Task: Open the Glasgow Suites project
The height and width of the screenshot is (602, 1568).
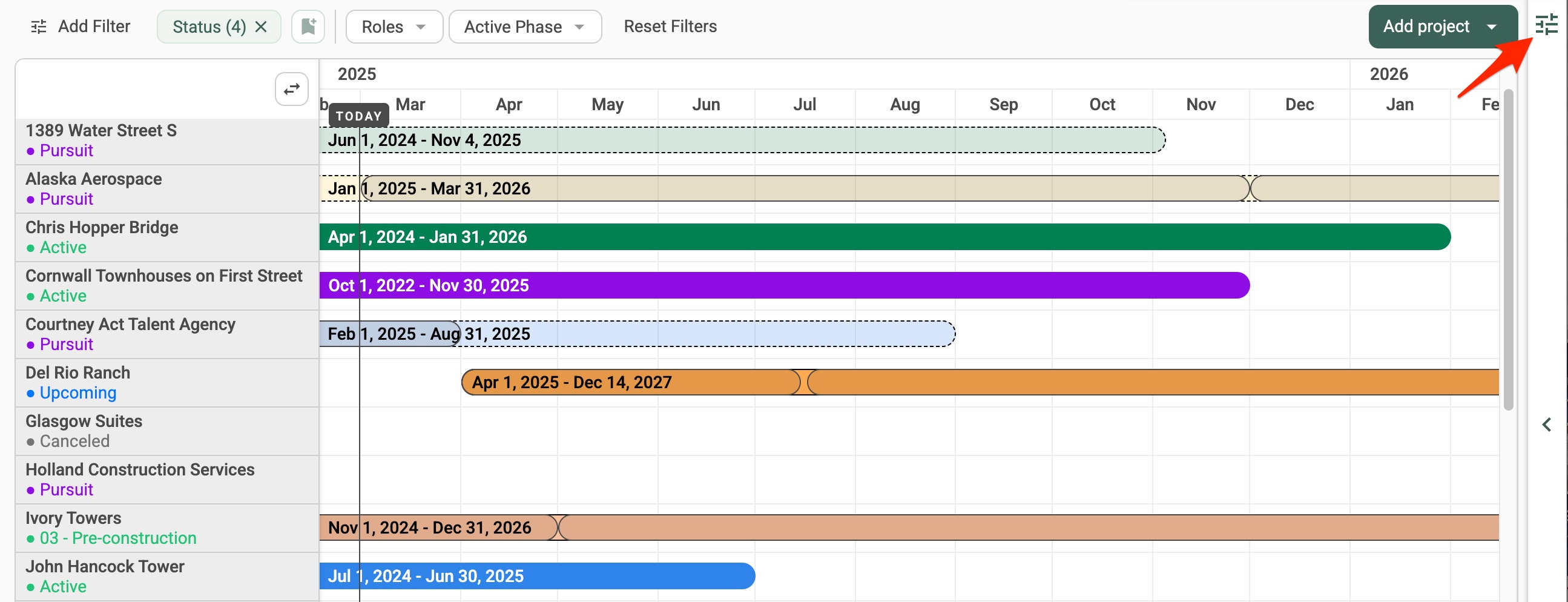Action: coord(166,431)
